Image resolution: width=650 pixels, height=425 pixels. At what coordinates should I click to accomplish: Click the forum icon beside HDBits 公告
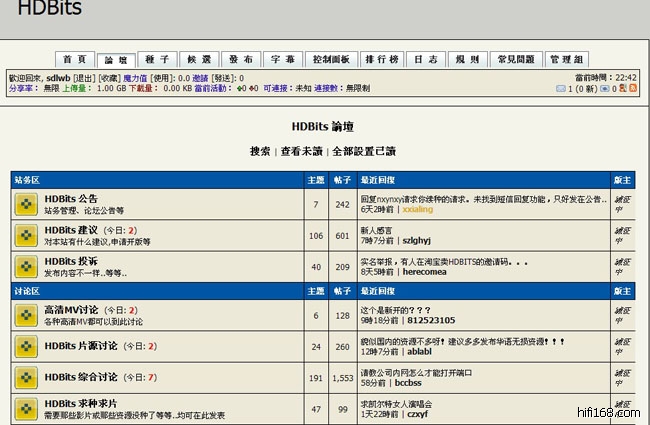point(26,205)
